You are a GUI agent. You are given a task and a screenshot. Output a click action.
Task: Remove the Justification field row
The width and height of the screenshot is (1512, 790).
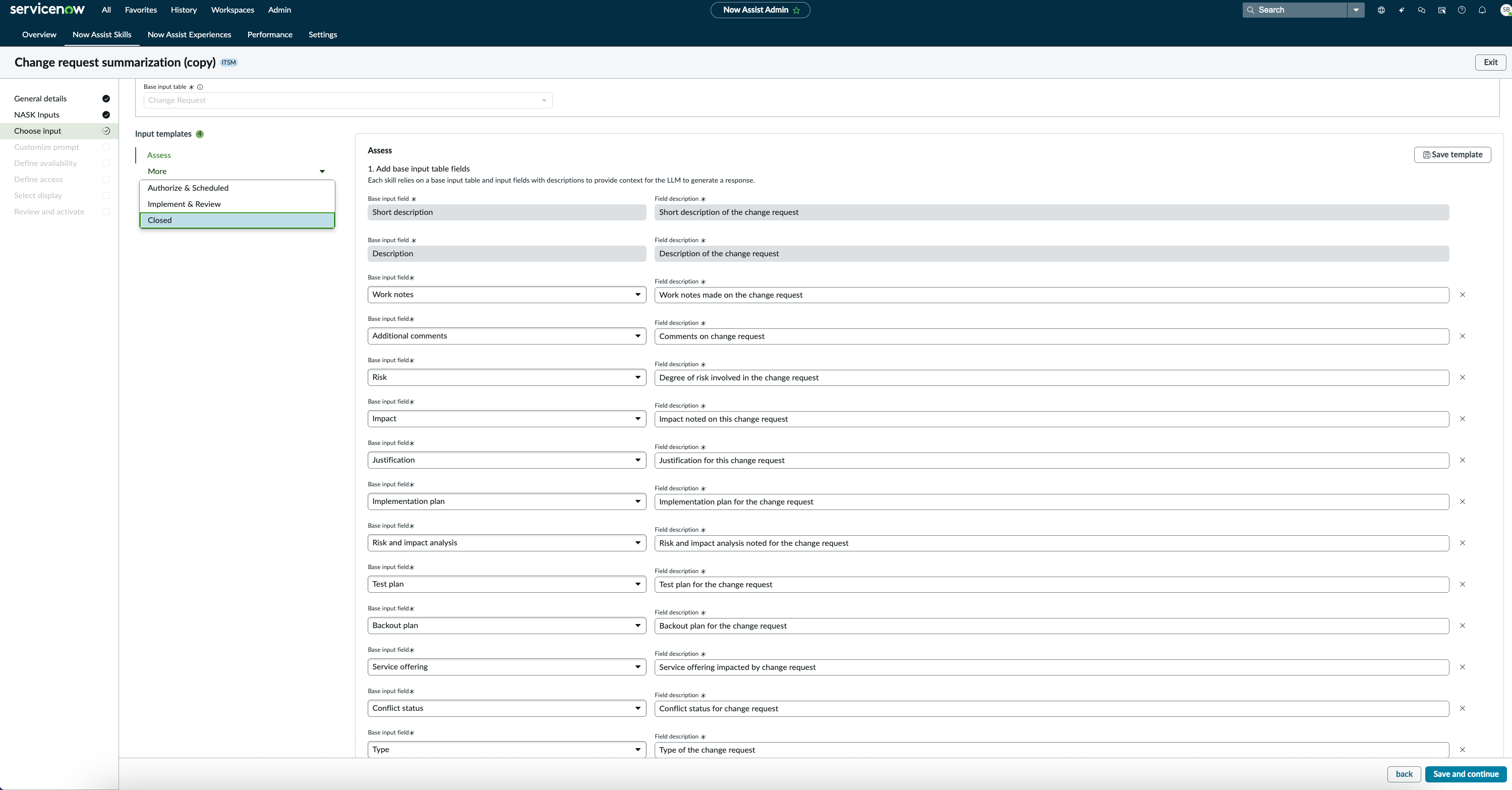tap(1462, 460)
